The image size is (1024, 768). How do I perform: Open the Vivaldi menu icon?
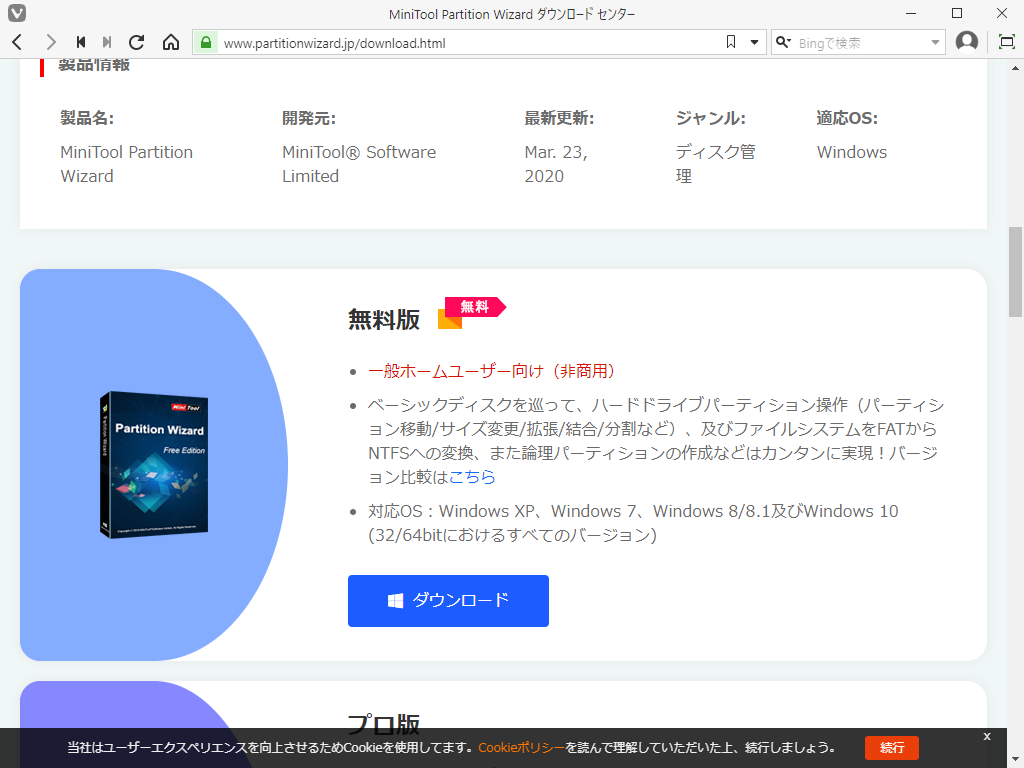[16, 13]
